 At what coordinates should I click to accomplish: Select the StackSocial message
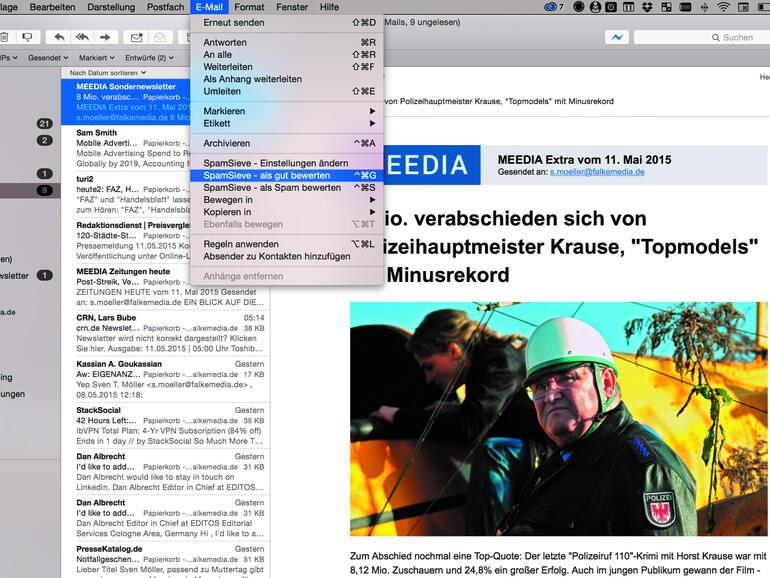click(165, 425)
